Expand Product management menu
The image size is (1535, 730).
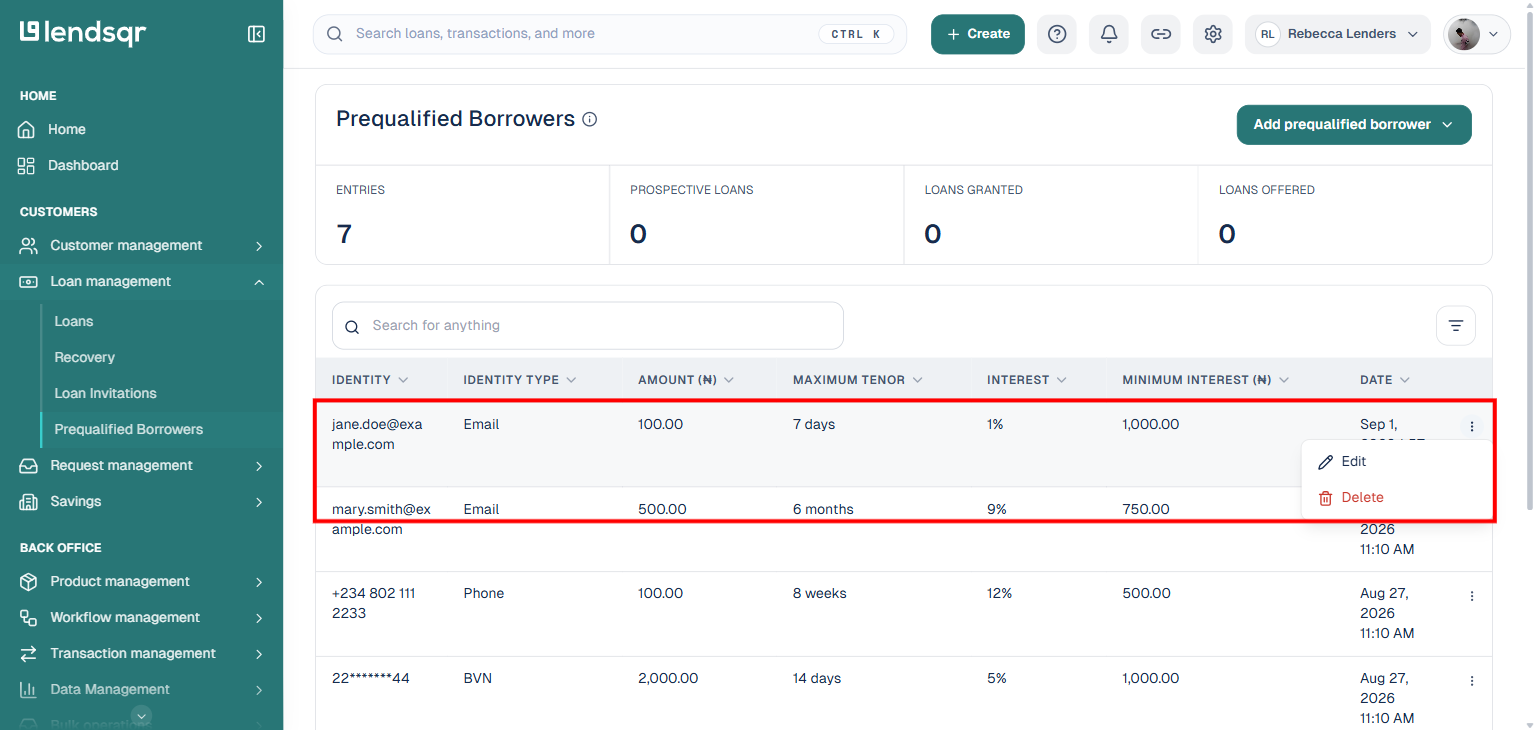(x=142, y=582)
